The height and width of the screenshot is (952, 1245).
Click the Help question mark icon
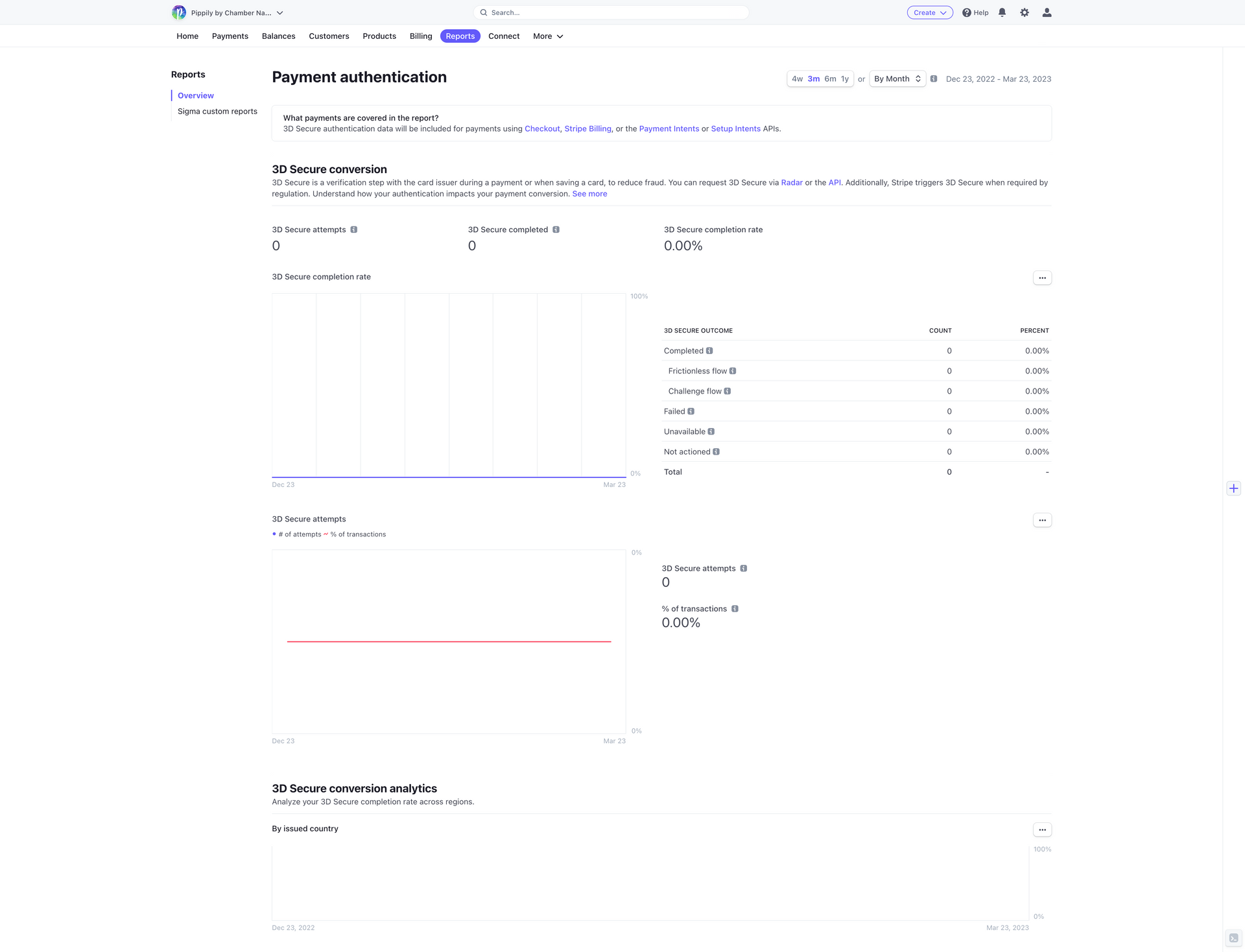tap(966, 12)
